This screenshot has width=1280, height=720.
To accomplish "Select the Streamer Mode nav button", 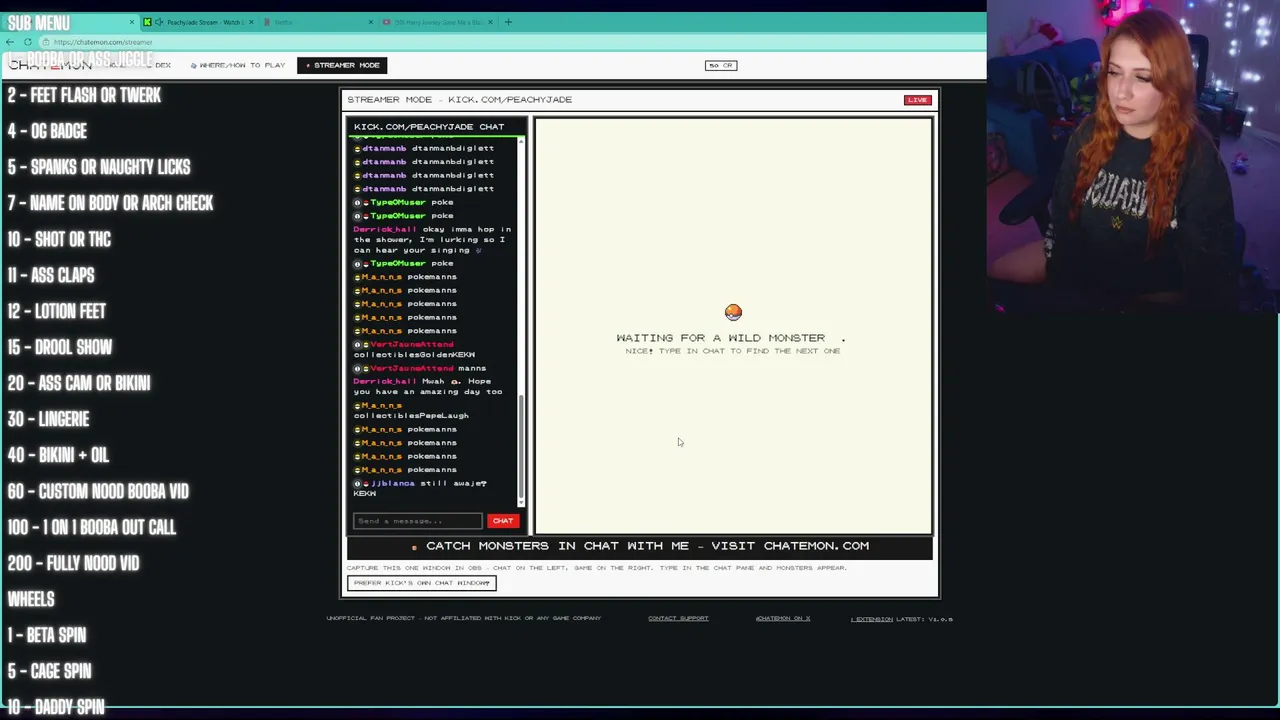I will click(x=342, y=65).
